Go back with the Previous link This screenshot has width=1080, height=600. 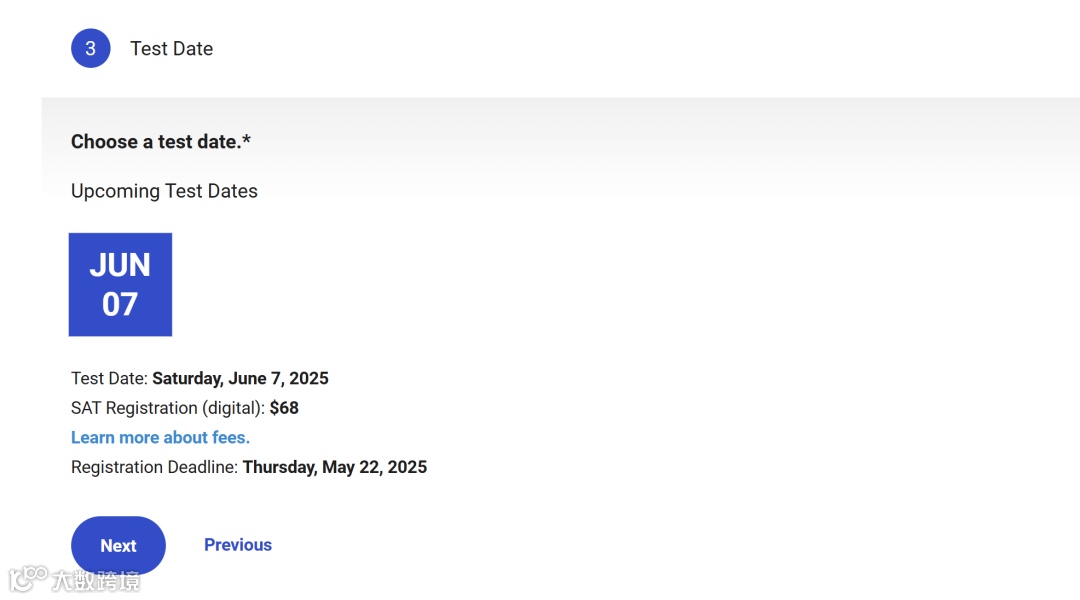tap(238, 545)
